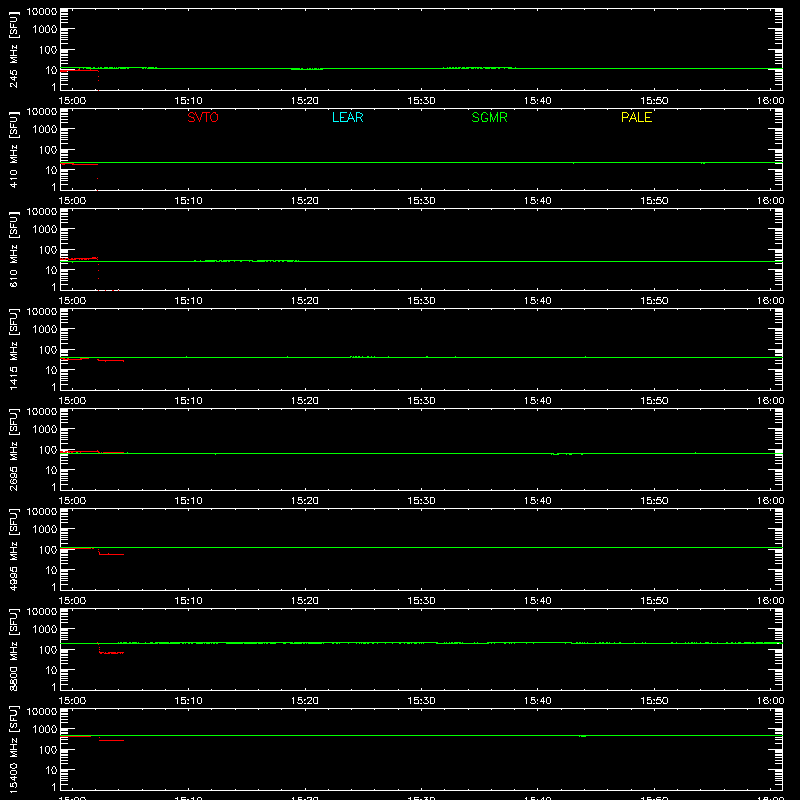
Task: Click 15:20 tick below the 410 MHz plot
Action: pyautogui.click(x=305, y=201)
